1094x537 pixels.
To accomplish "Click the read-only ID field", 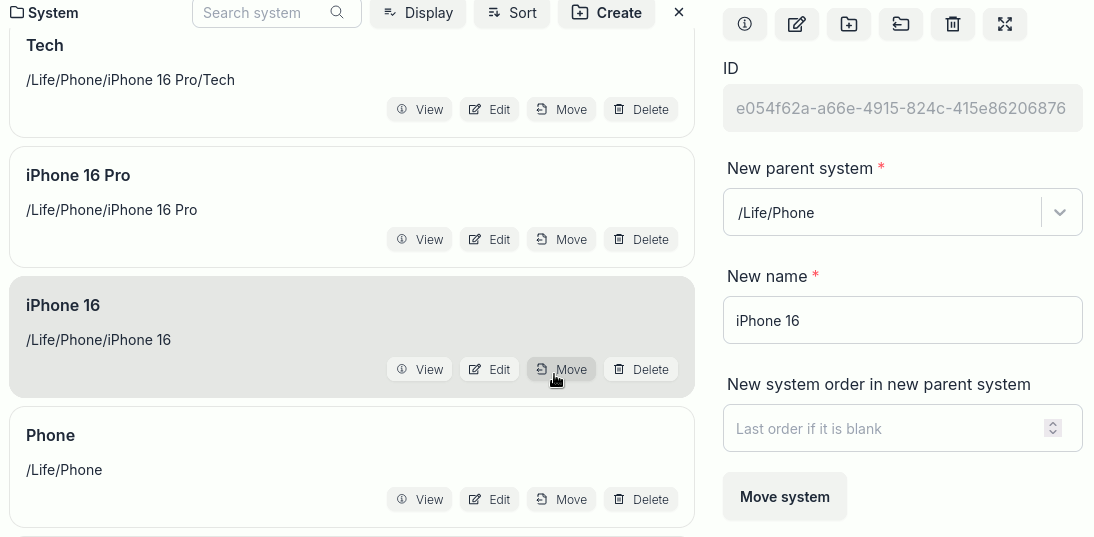I will [x=903, y=108].
